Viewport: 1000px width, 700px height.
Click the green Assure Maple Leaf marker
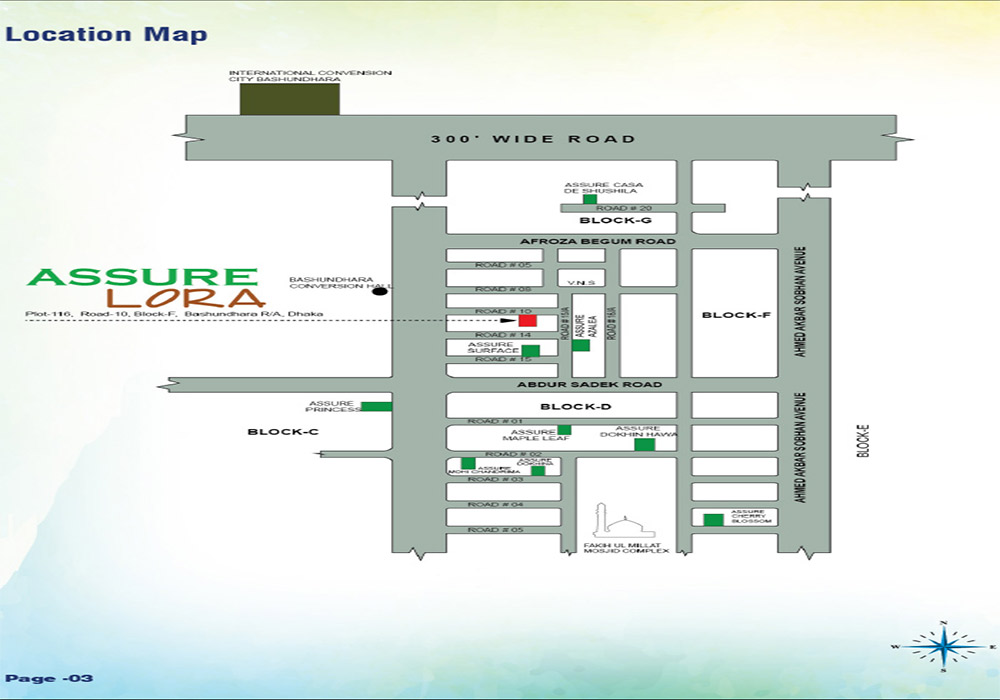564,430
